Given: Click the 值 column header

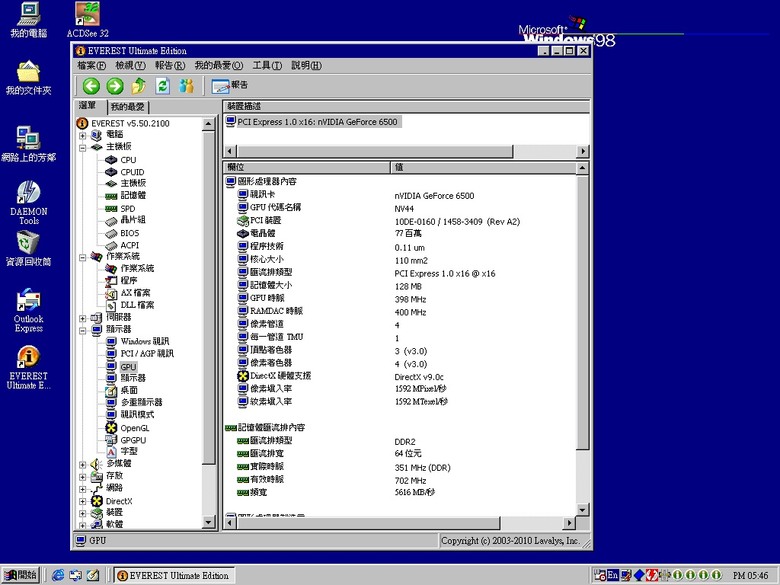Looking at the screenshot, I should click(484, 167).
